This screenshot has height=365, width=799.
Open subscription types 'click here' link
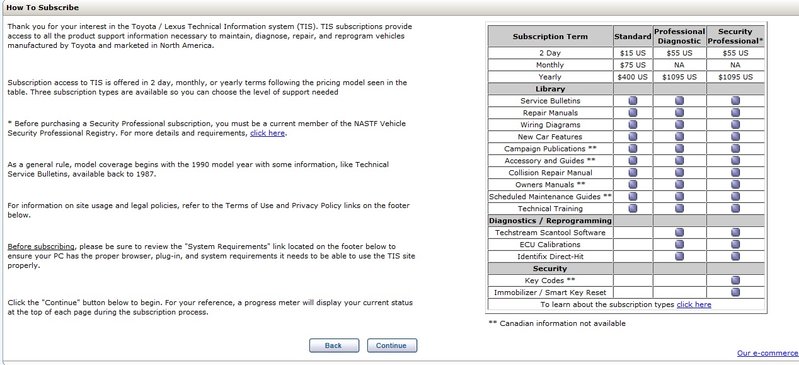point(694,304)
